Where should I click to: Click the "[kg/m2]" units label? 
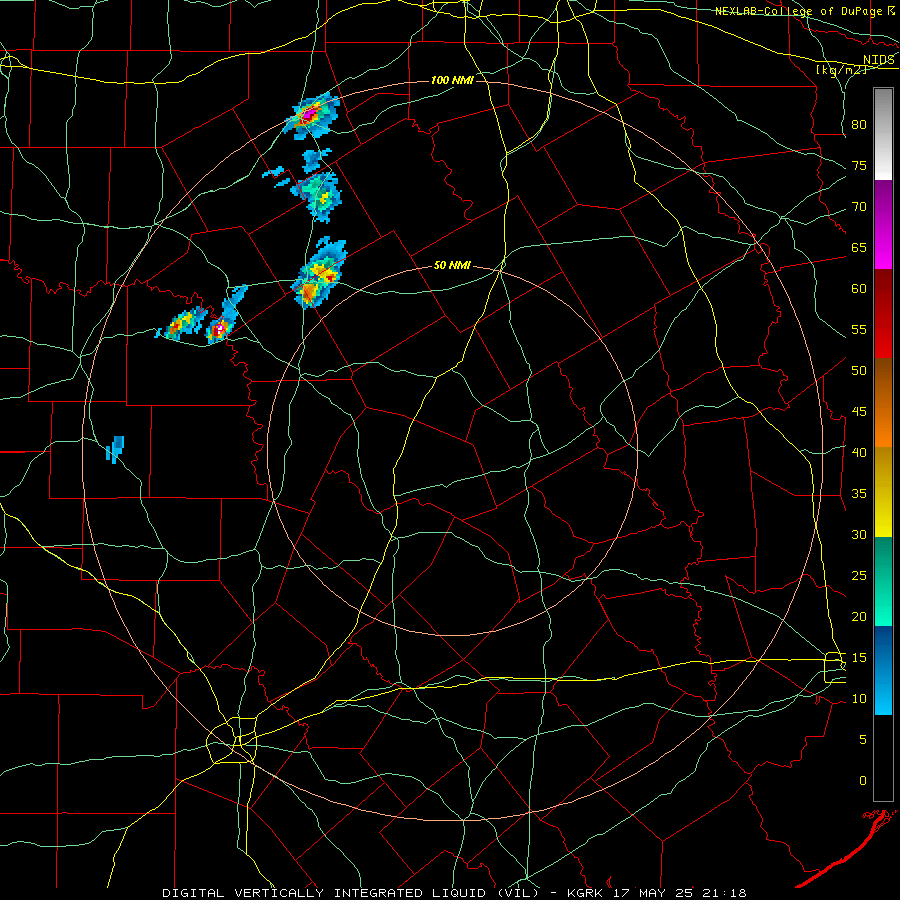pos(841,69)
